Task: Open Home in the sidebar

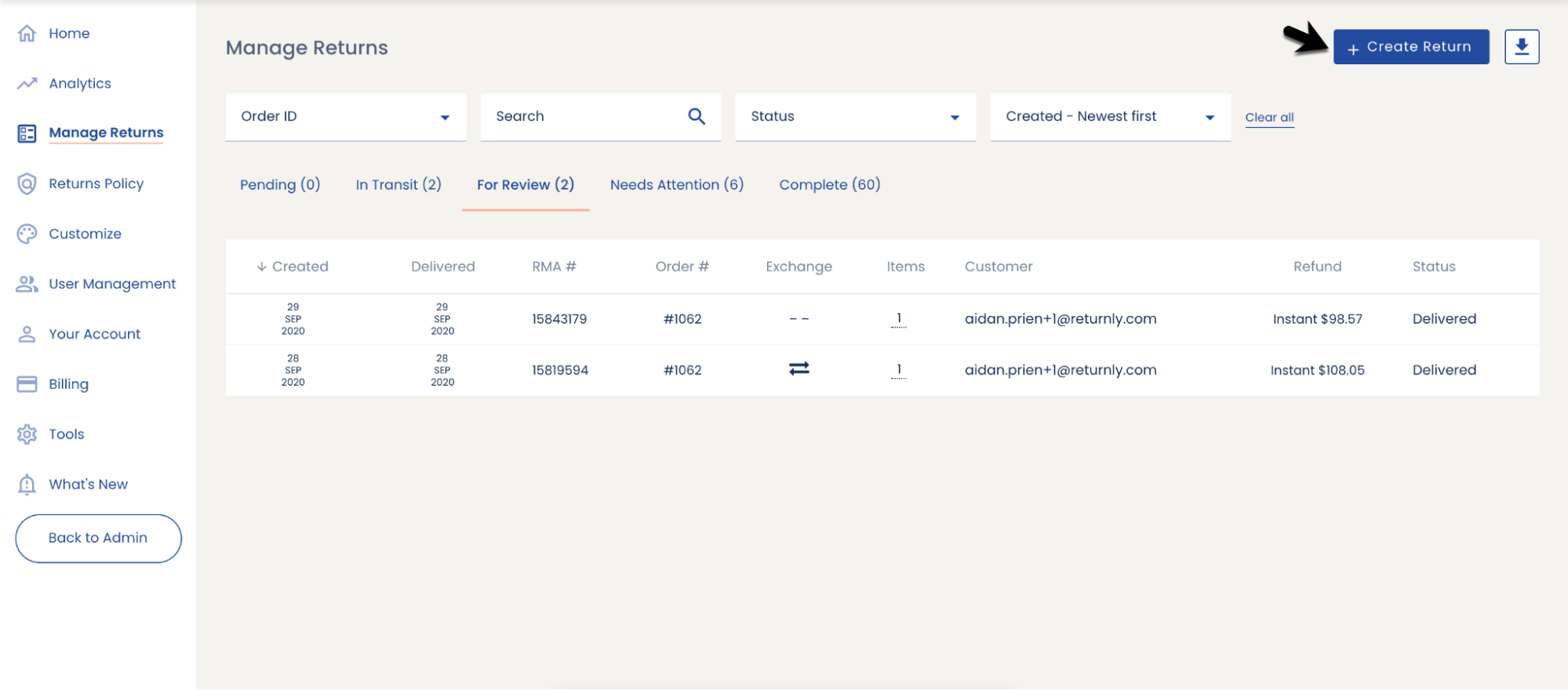Action: click(x=69, y=33)
